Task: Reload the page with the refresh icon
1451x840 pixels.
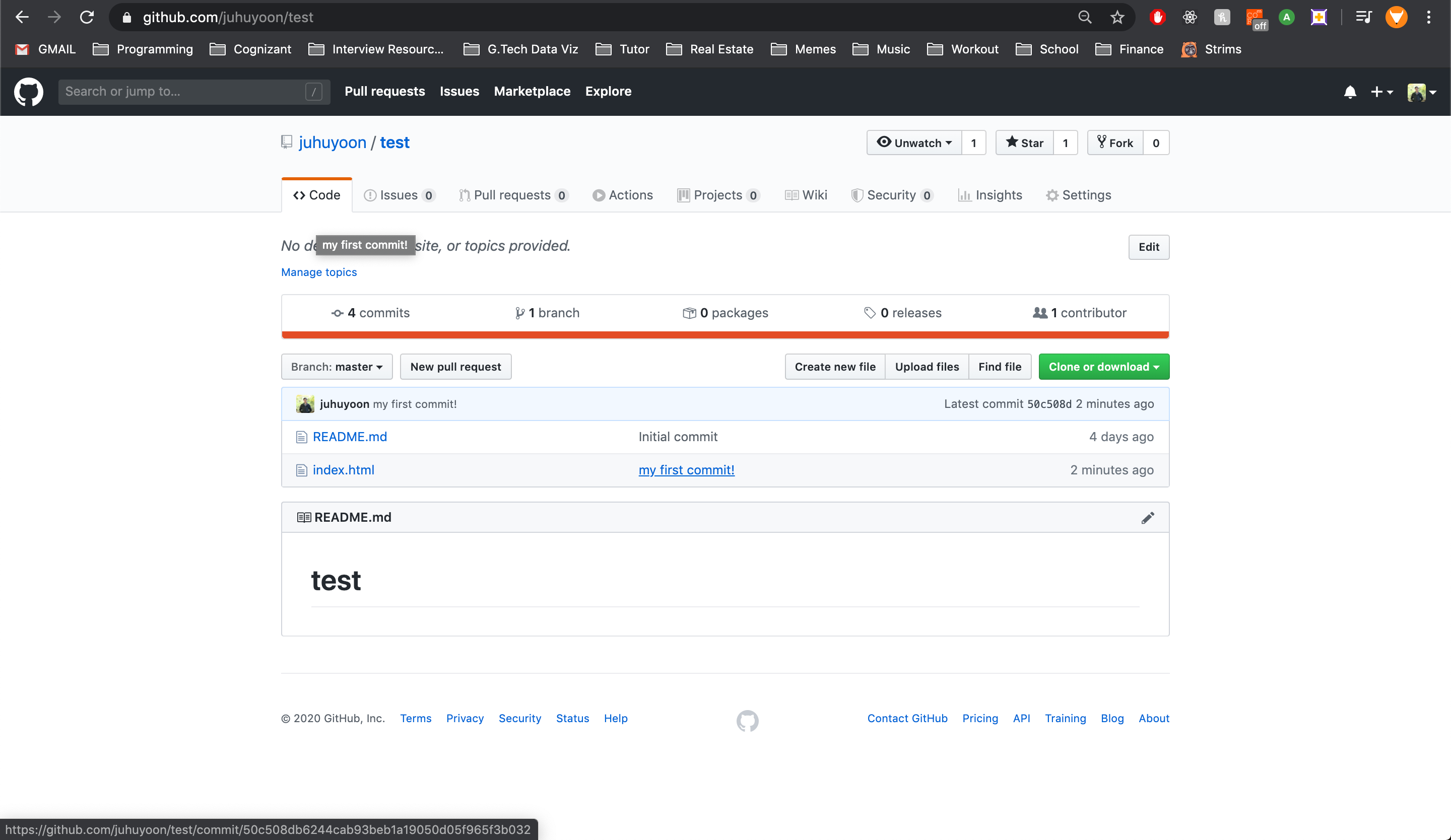Action: (87, 17)
